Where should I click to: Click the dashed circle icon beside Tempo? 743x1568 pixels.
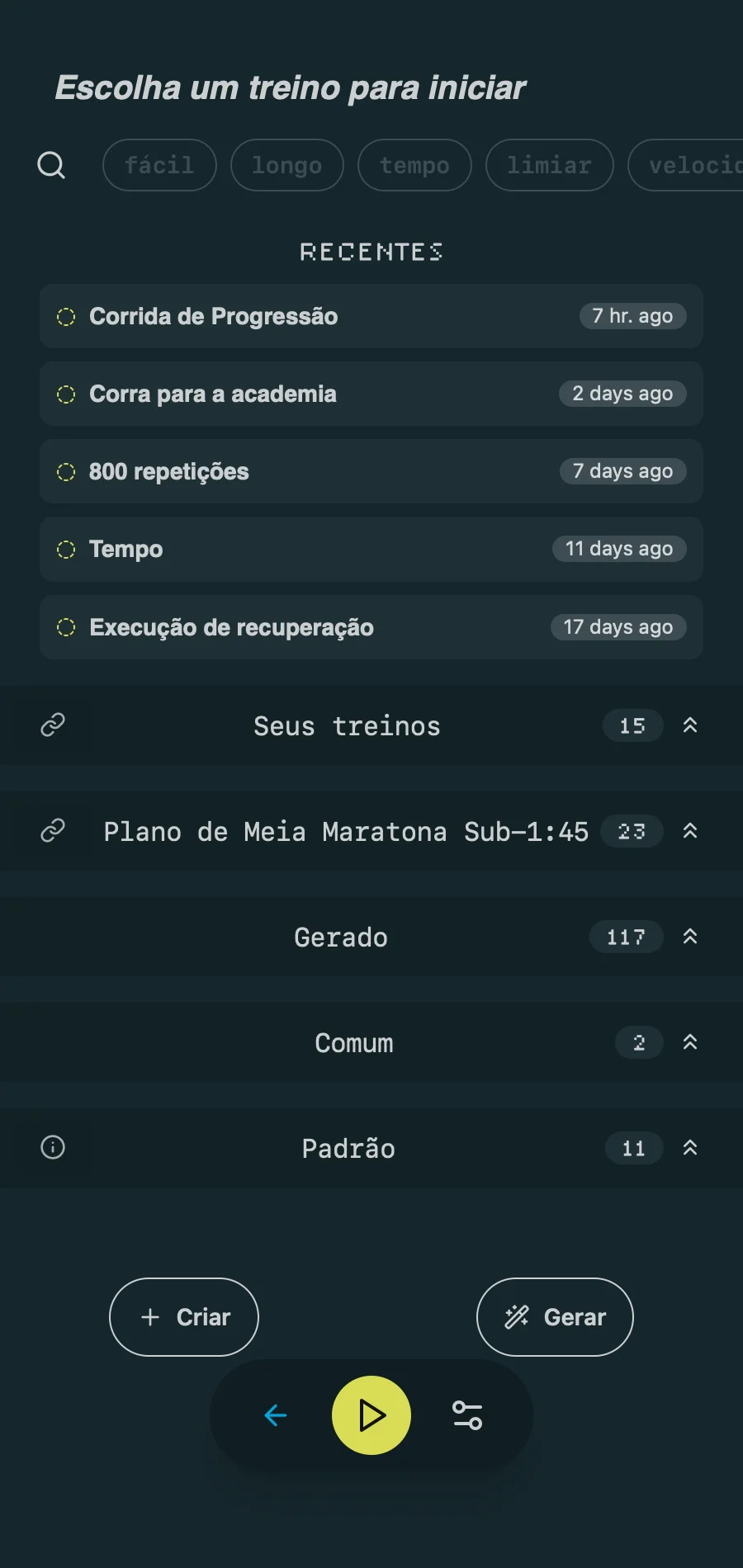(x=66, y=550)
